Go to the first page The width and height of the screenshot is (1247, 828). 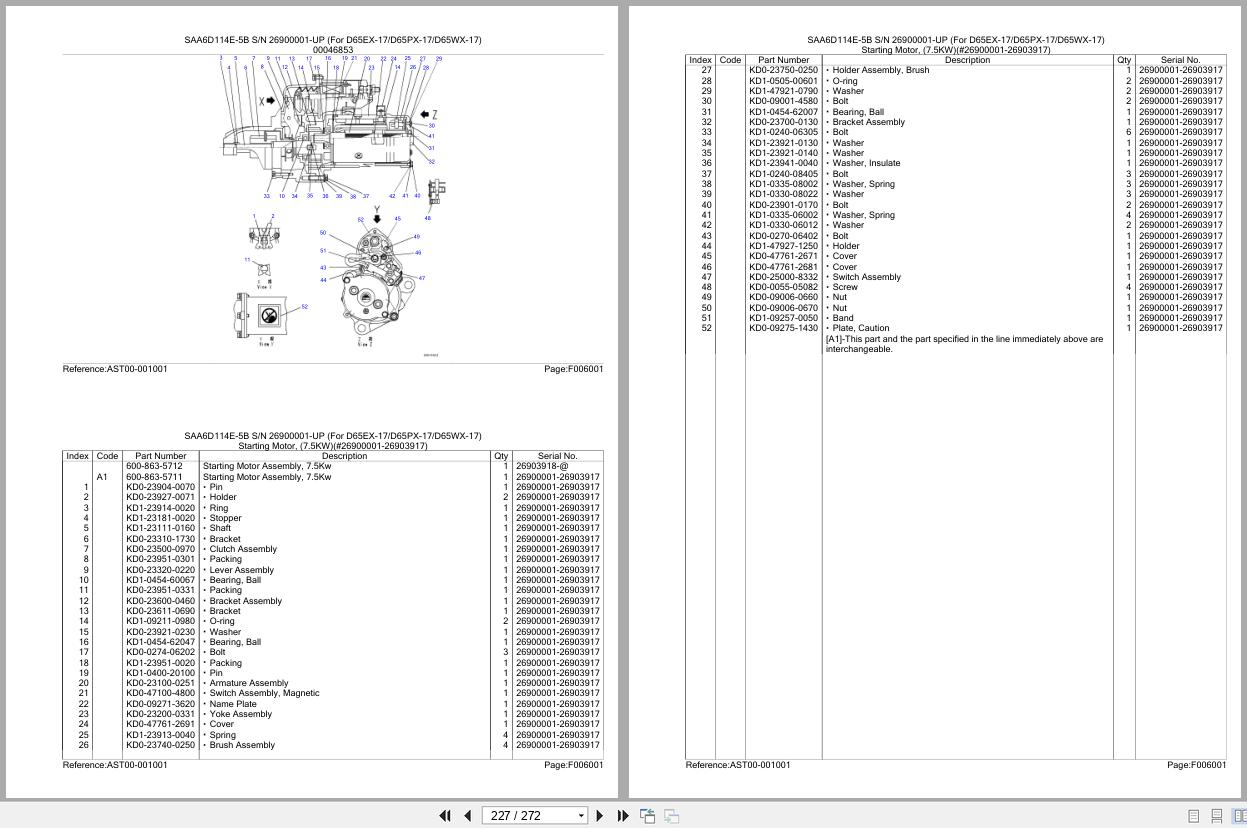click(x=445, y=816)
